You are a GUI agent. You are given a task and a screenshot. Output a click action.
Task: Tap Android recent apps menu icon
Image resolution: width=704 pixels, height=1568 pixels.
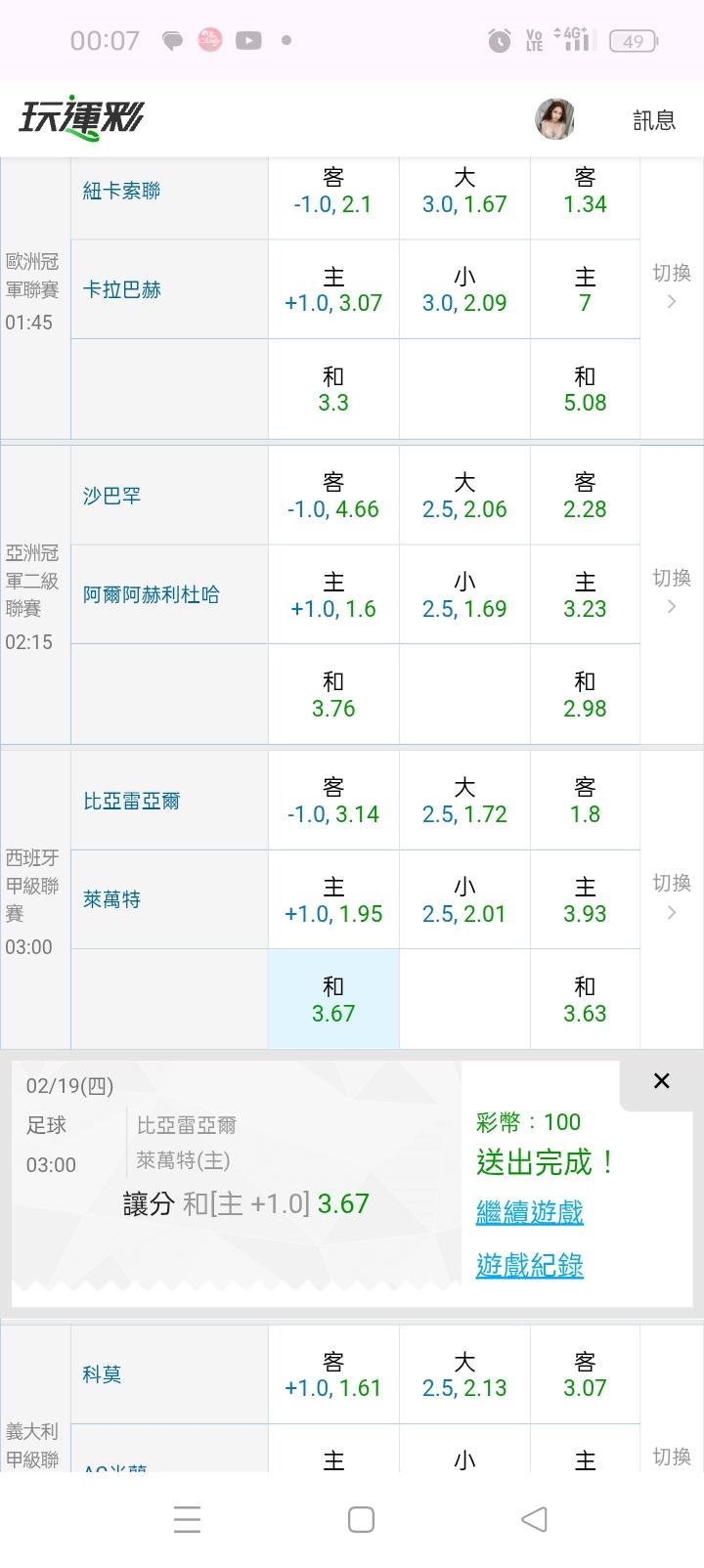tap(187, 1519)
